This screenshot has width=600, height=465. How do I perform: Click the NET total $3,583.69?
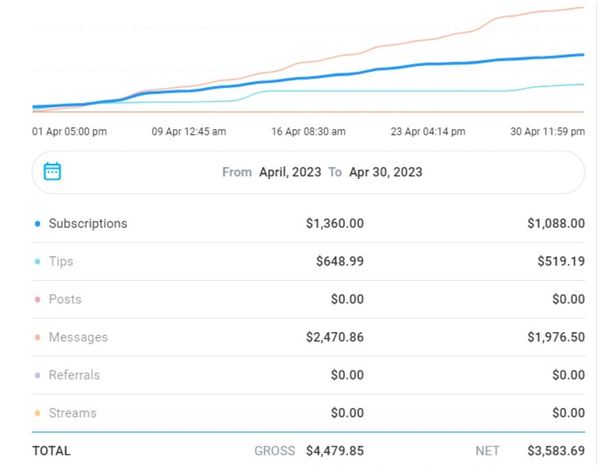click(556, 451)
